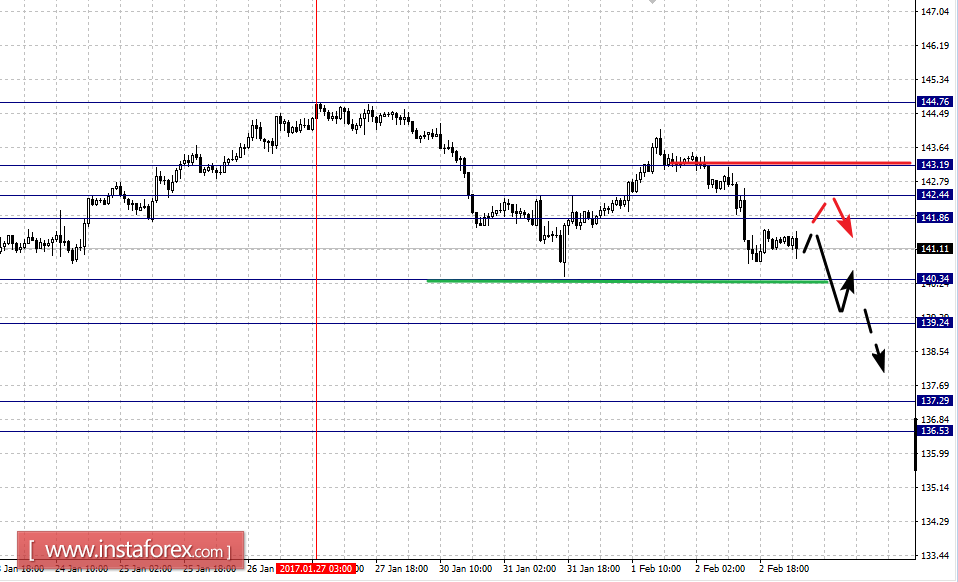Click the 147.04 value on price axis

tap(935, 12)
